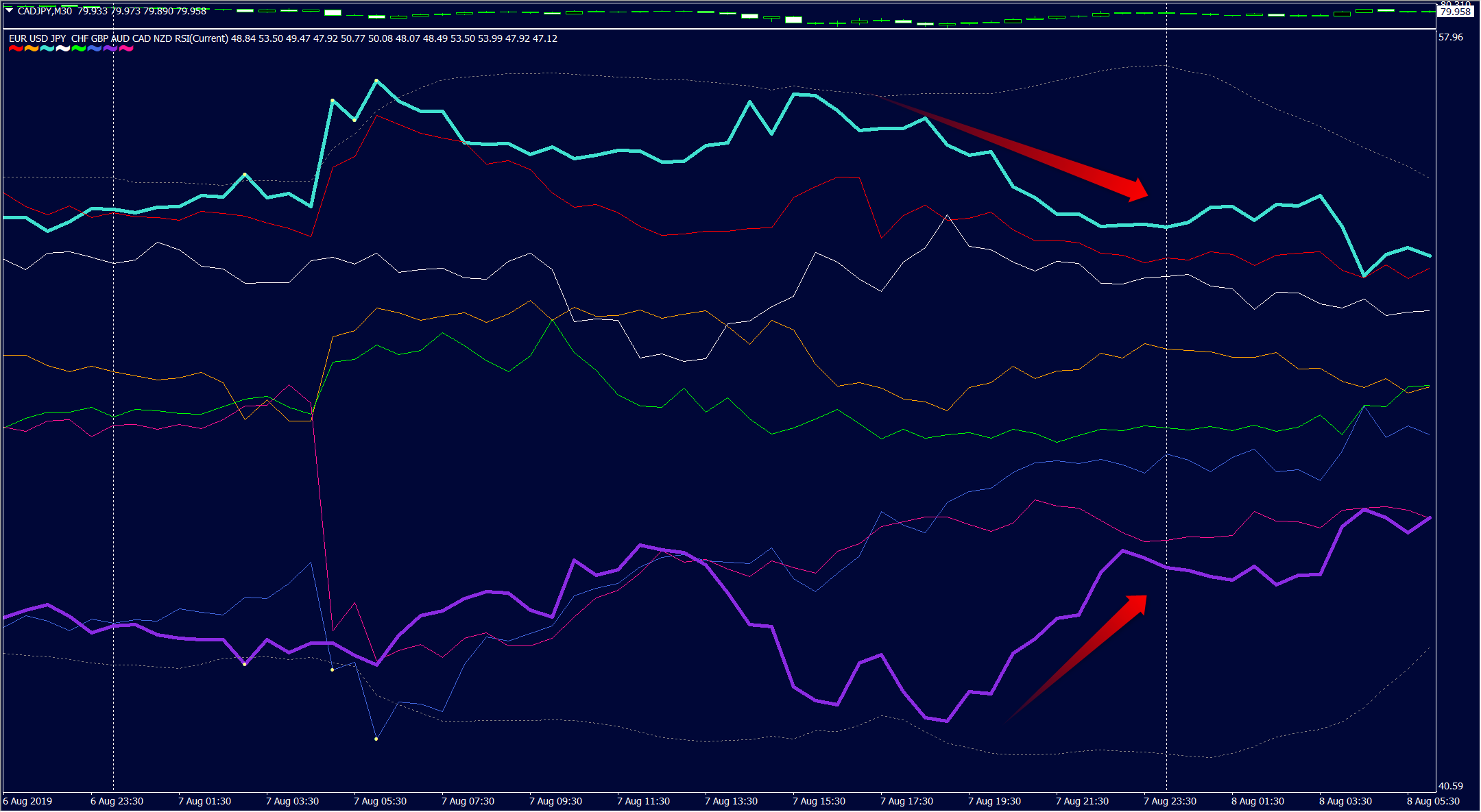The height and width of the screenshot is (812, 1481).
Task: Click the 79.958 current price tag
Action: pyautogui.click(x=1455, y=12)
